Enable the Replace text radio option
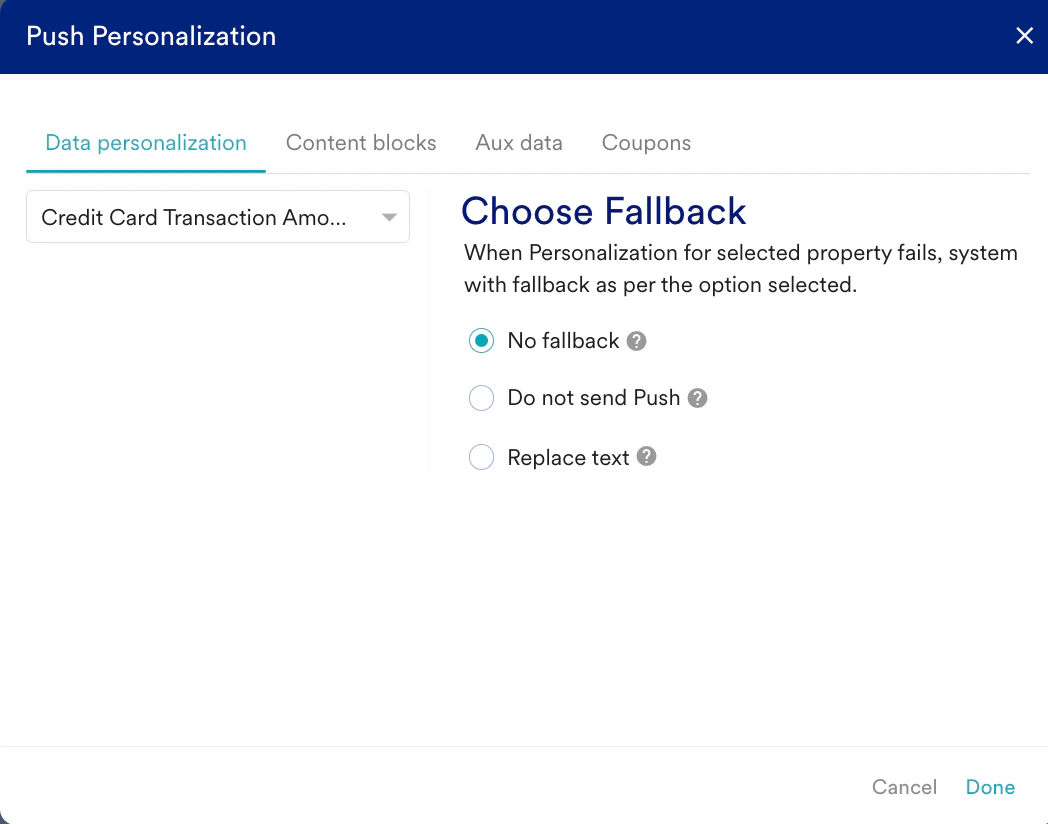 (482, 458)
